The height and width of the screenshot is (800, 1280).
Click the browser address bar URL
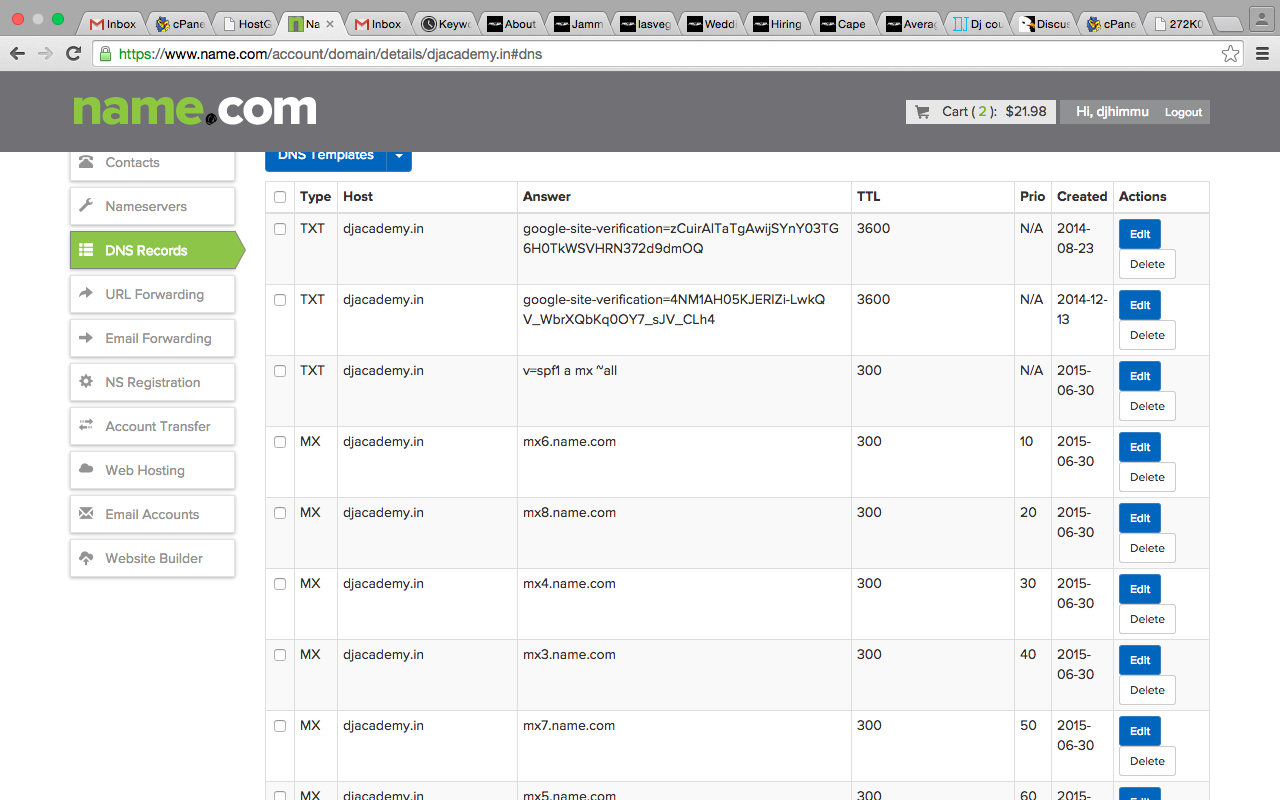330,54
